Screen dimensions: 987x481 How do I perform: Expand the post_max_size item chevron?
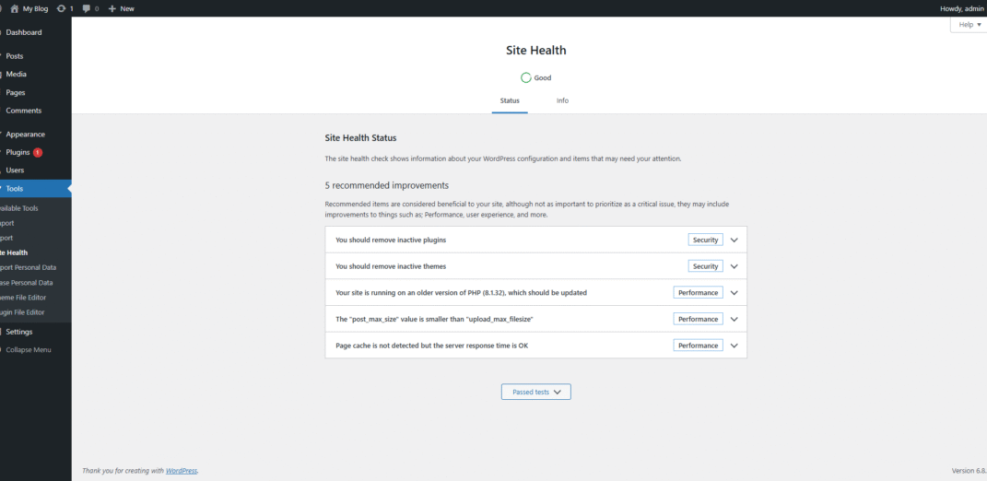pos(734,319)
